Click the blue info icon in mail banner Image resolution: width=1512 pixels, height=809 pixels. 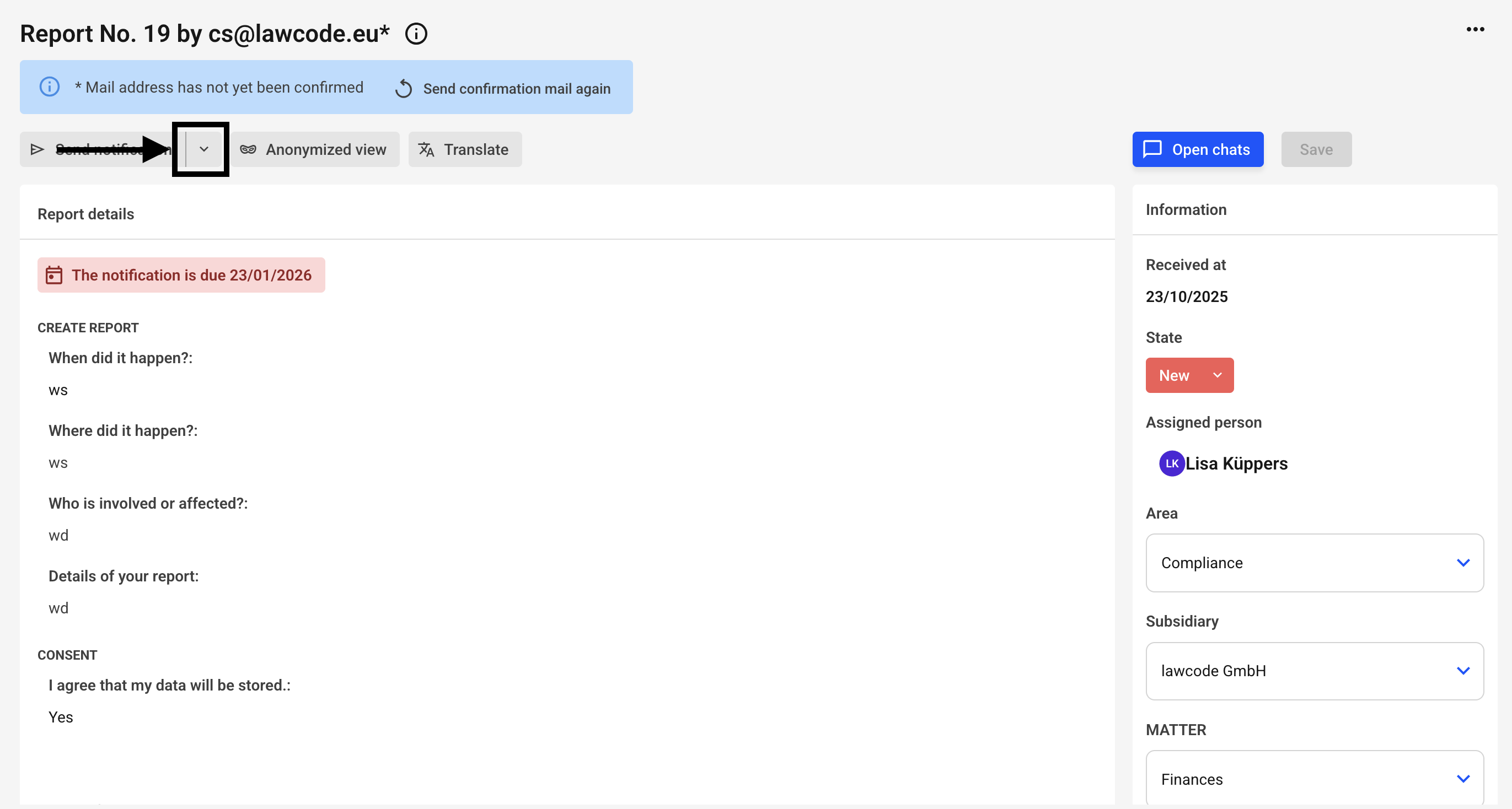(49, 87)
